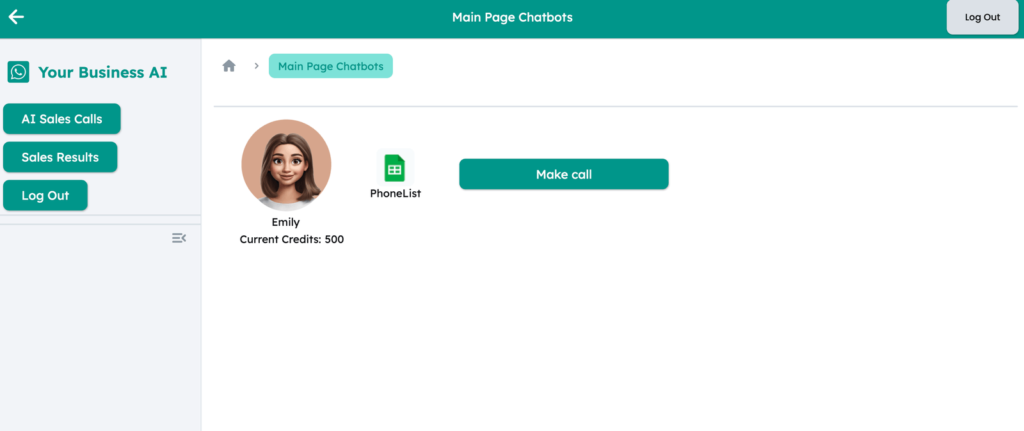Click the Current Credits: 500 text
Viewport: 1024px width, 431px height.
pyautogui.click(x=292, y=239)
